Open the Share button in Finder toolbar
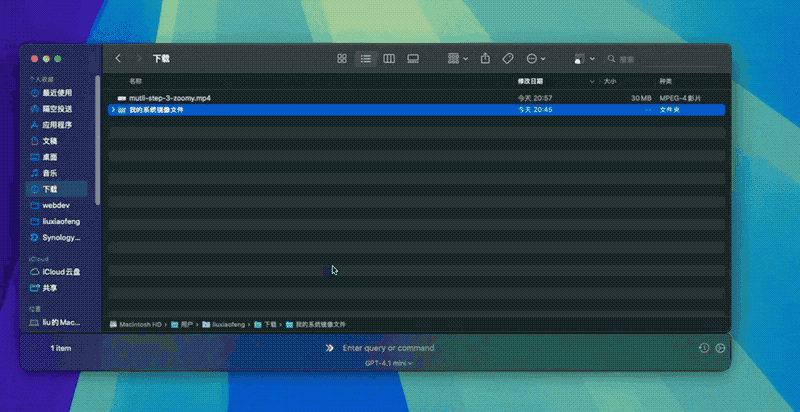The image size is (800, 412). coord(485,59)
